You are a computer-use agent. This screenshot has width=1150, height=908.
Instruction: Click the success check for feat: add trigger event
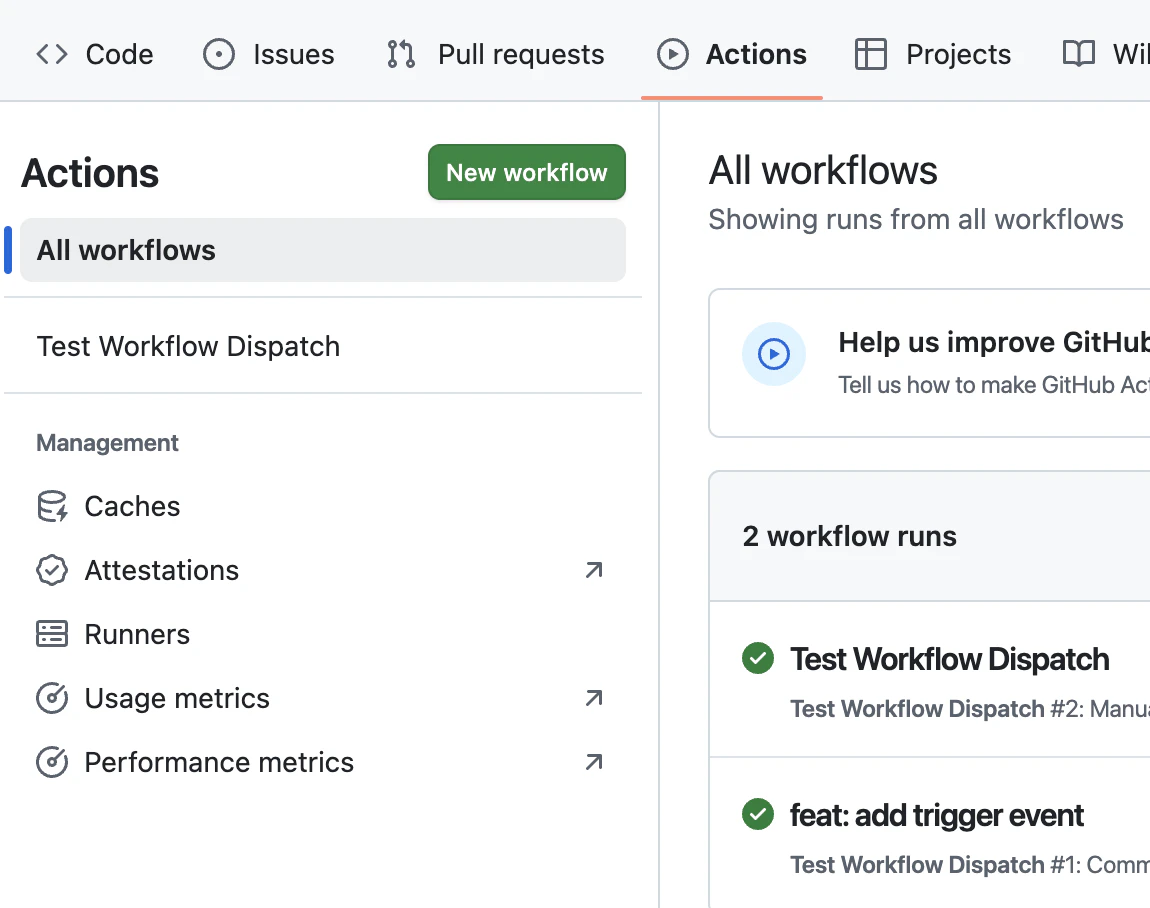coord(758,814)
